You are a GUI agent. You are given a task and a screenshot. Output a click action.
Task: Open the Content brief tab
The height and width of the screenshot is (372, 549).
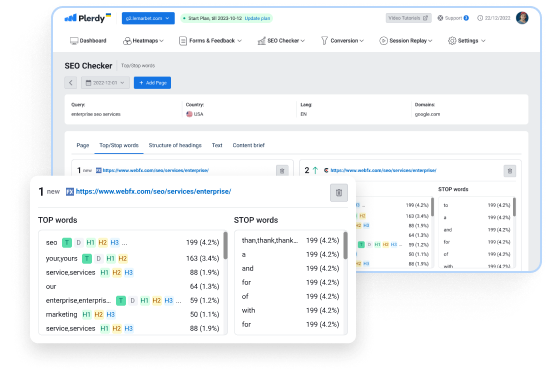[x=249, y=145]
